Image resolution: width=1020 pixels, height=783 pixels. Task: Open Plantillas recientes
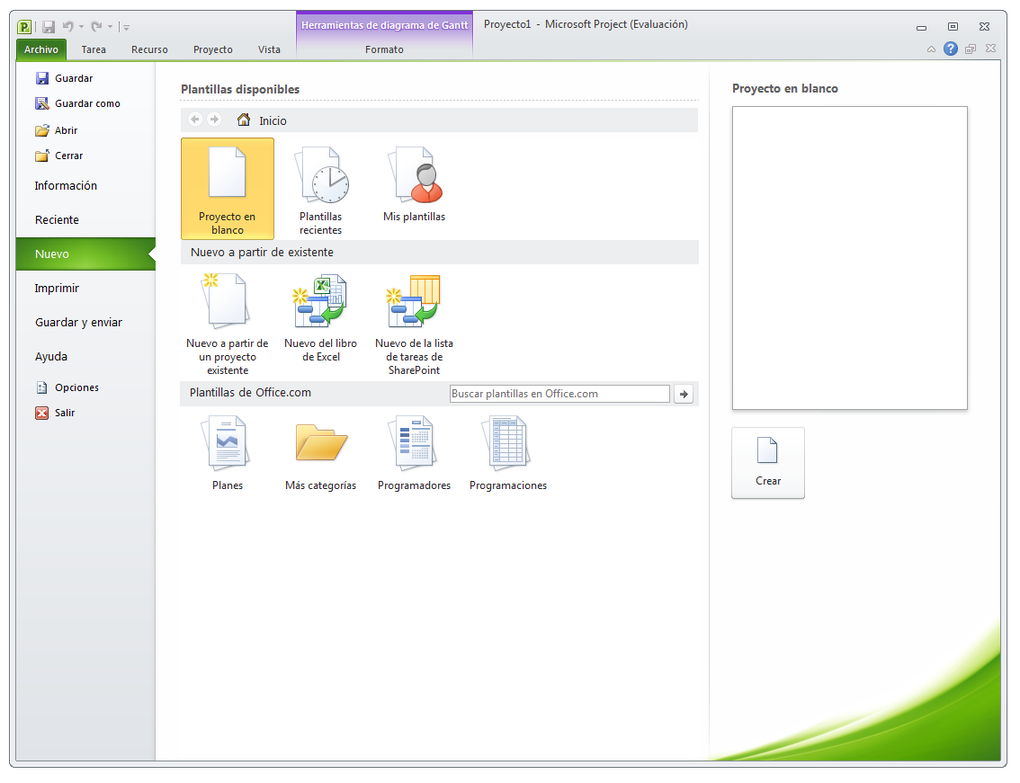[x=321, y=190]
